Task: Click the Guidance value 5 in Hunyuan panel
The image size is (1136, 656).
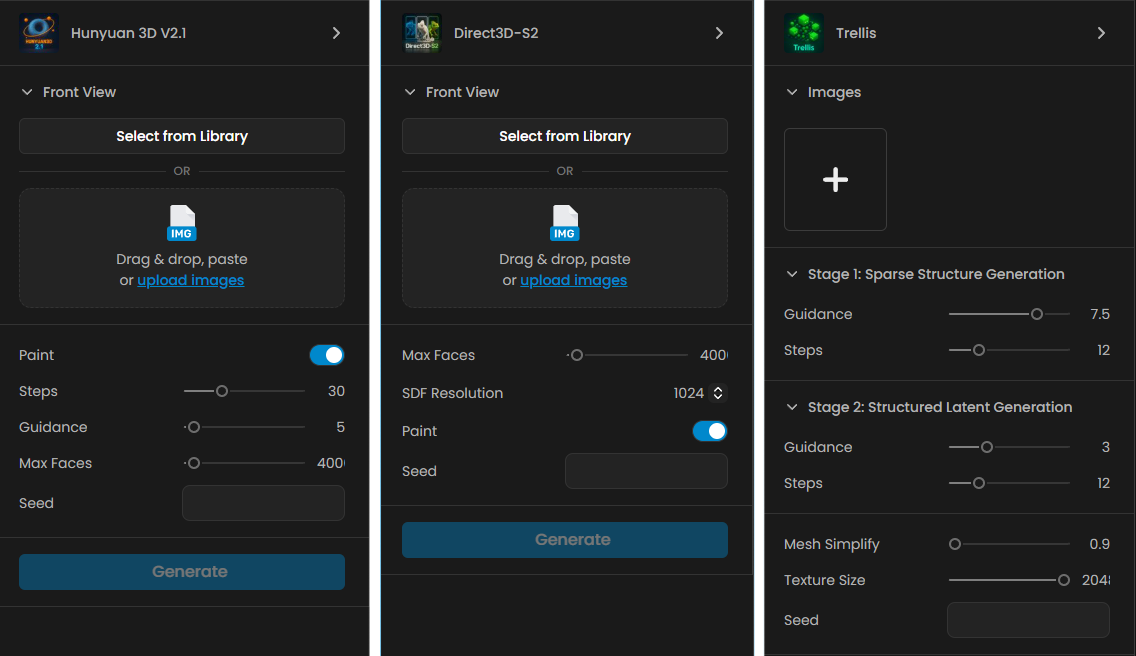Action: [341, 428]
